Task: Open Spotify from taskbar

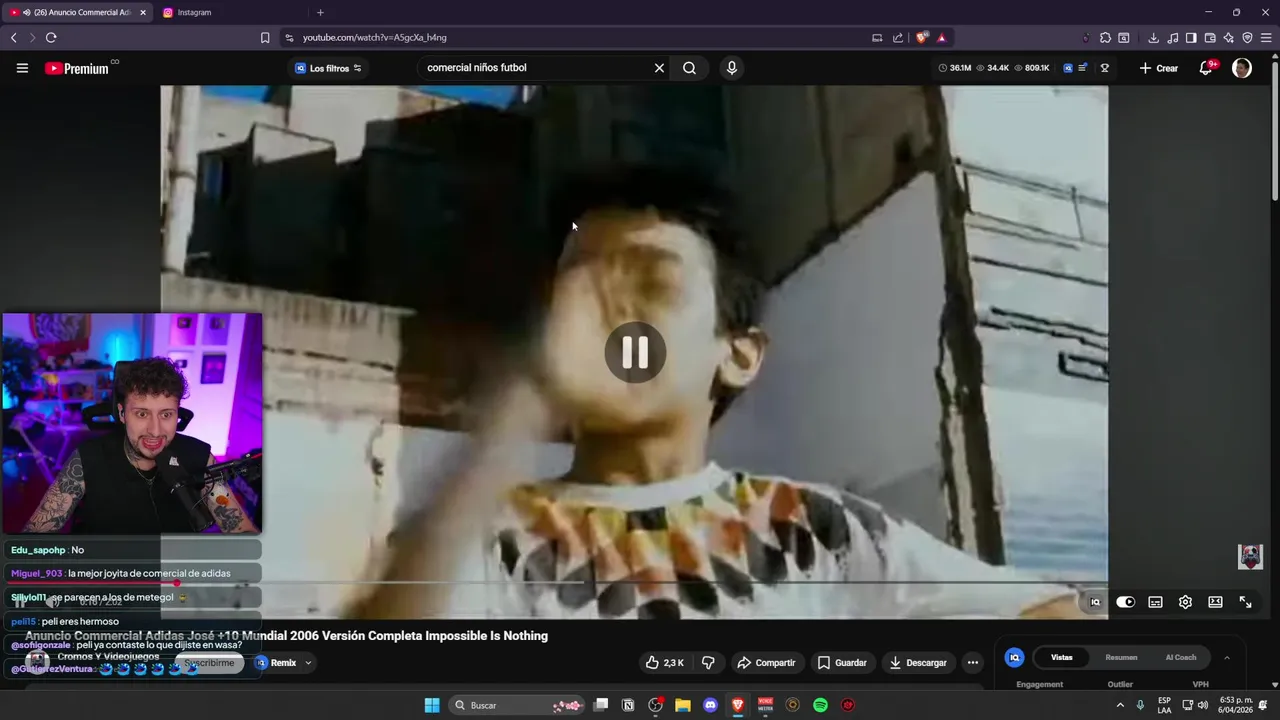Action: [820, 705]
